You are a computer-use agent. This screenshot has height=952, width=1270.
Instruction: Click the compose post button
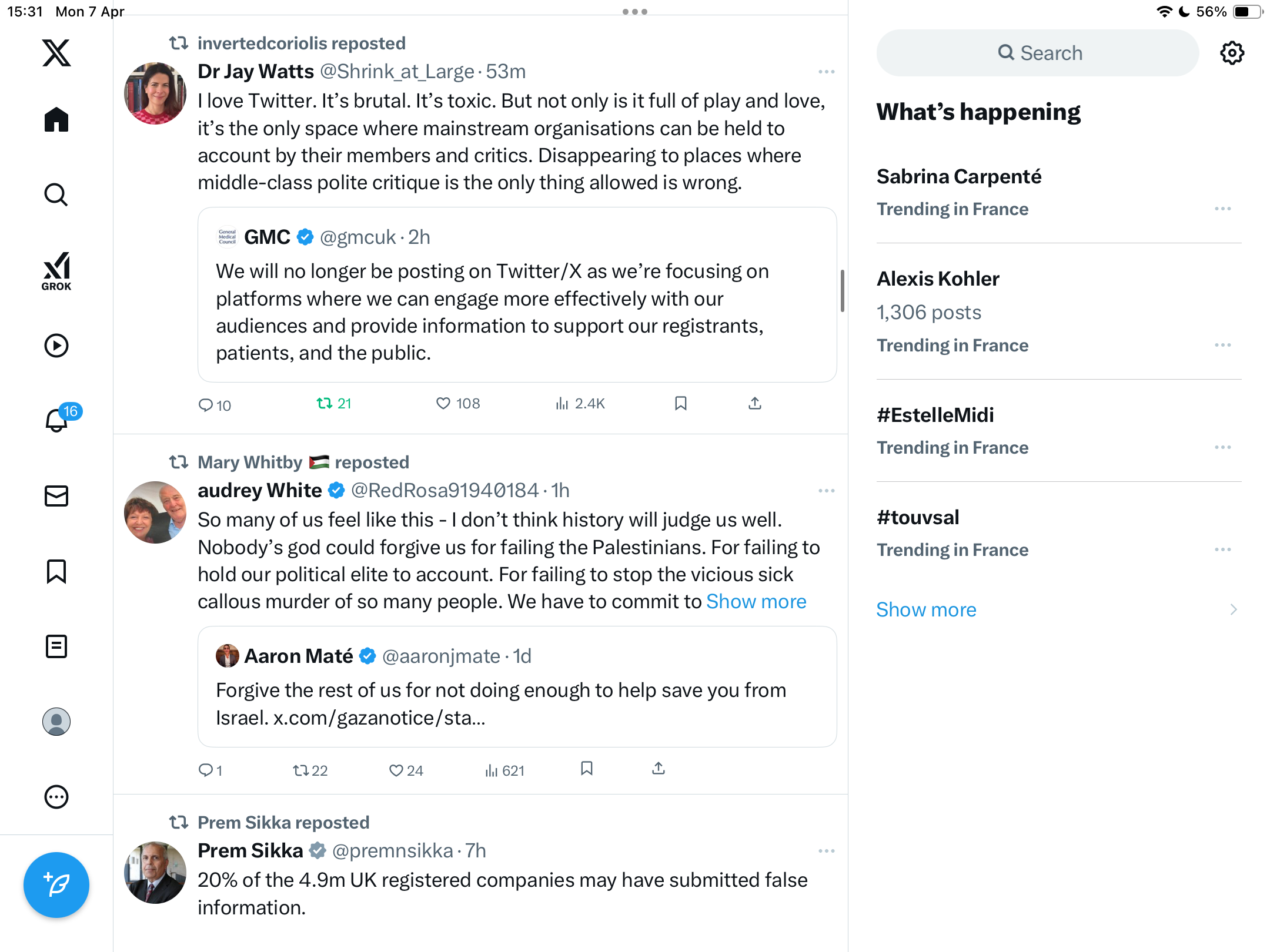click(x=56, y=885)
